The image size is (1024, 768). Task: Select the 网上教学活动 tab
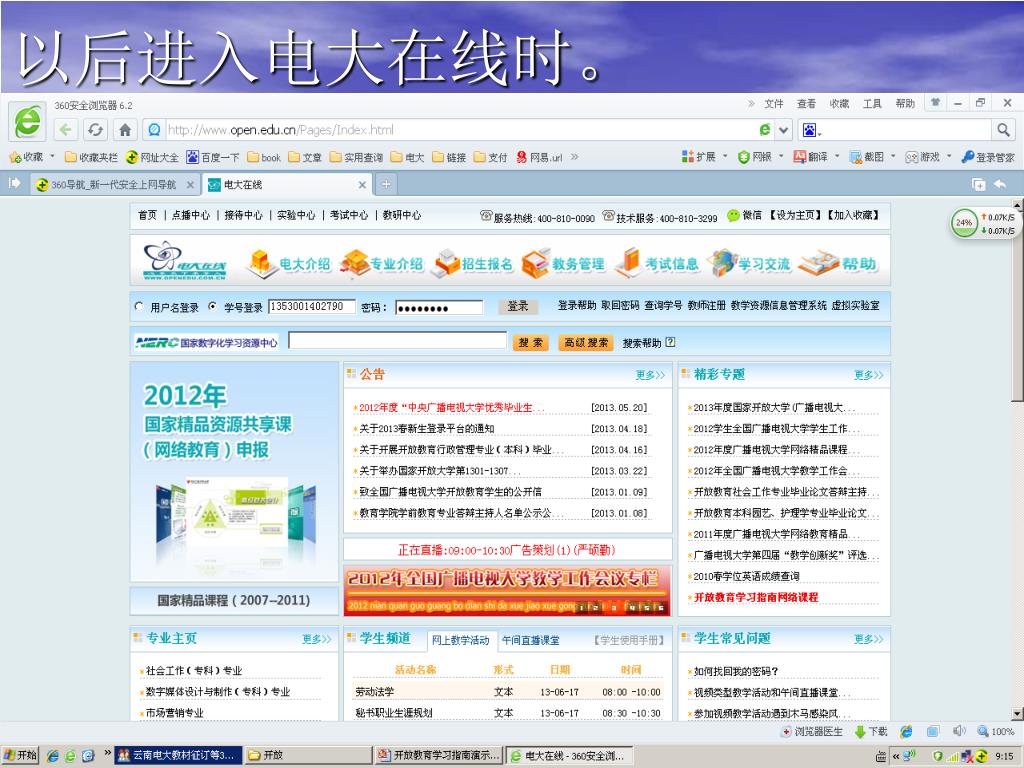[460, 640]
